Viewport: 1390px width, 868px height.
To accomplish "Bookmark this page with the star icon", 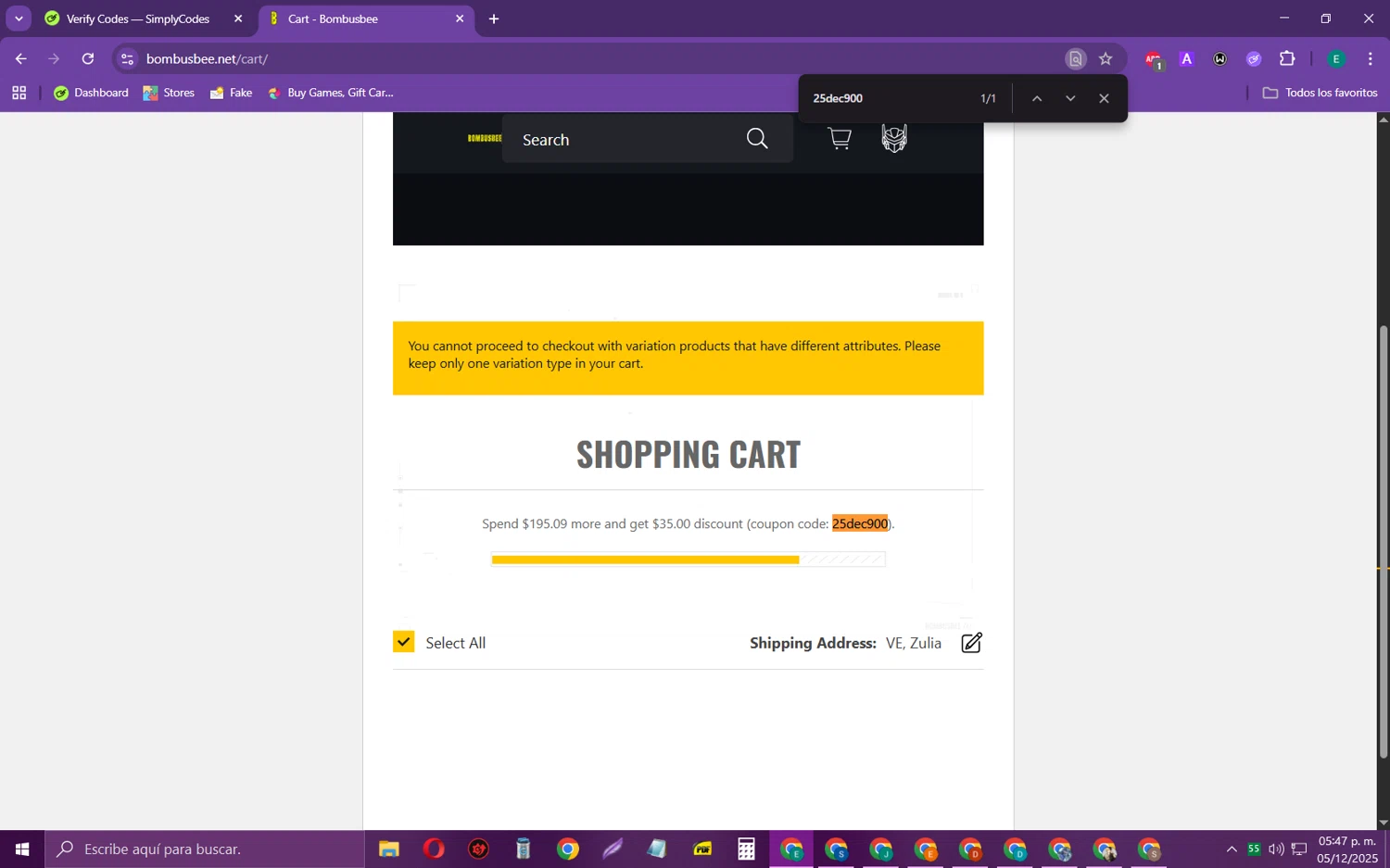I will pyautogui.click(x=1106, y=58).
